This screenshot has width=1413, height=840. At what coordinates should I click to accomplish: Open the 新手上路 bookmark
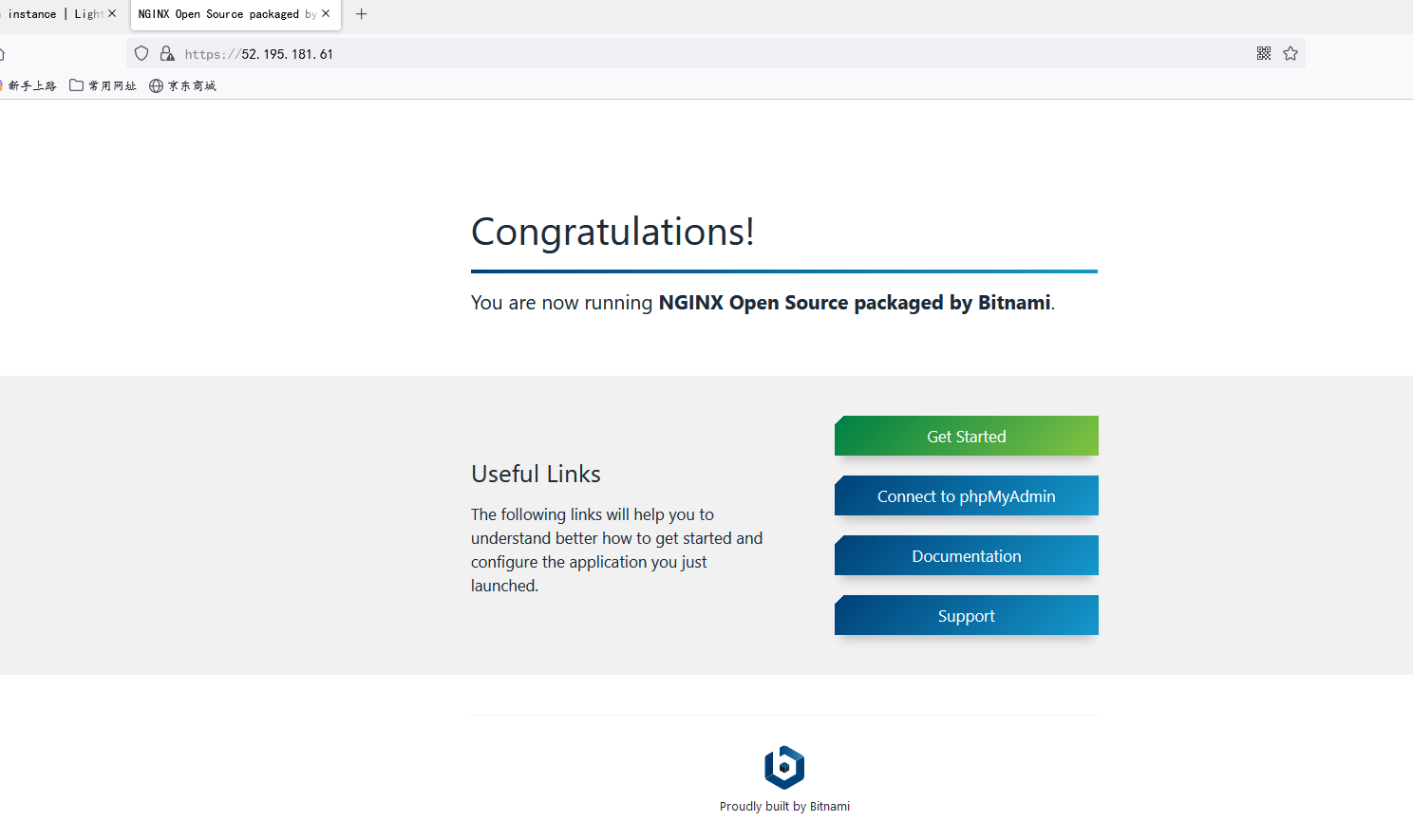(x=28, y=85)
